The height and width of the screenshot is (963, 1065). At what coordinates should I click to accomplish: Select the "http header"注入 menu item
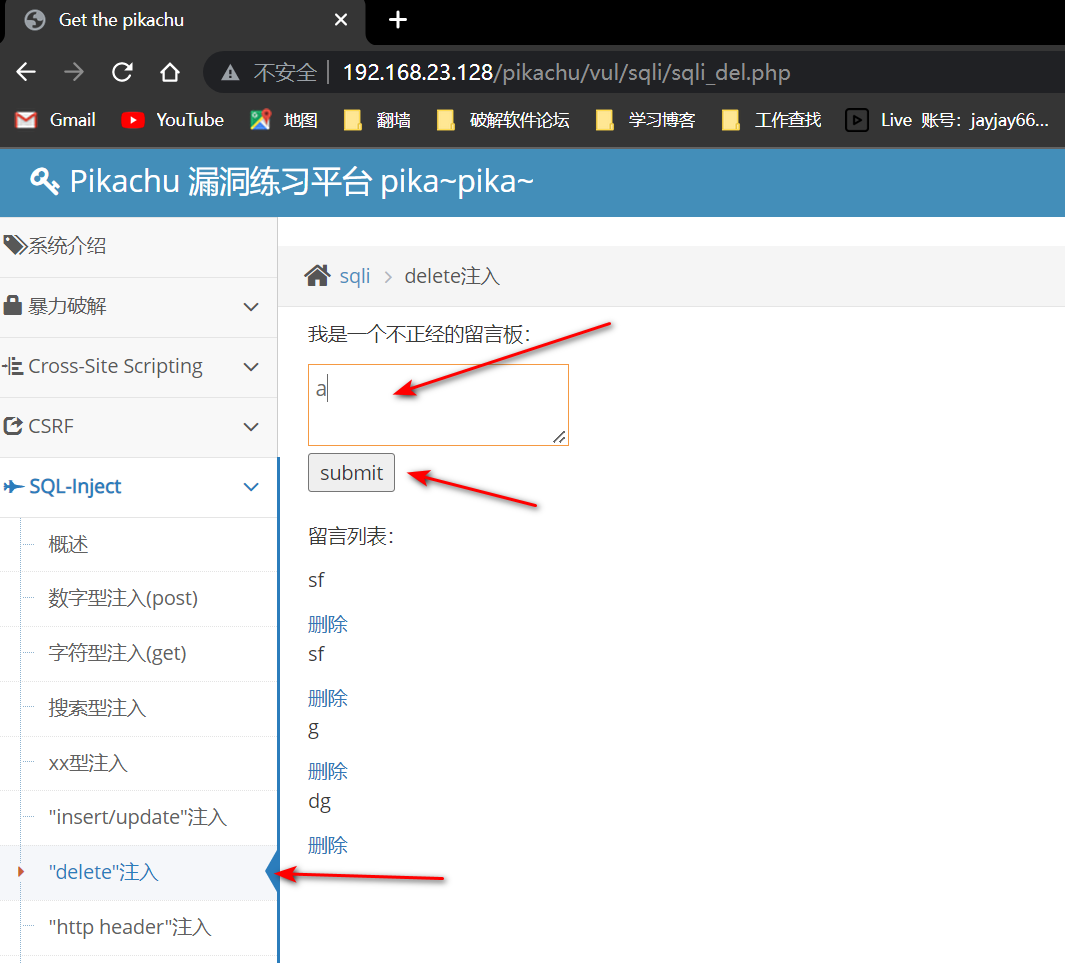tap(130, 927)
